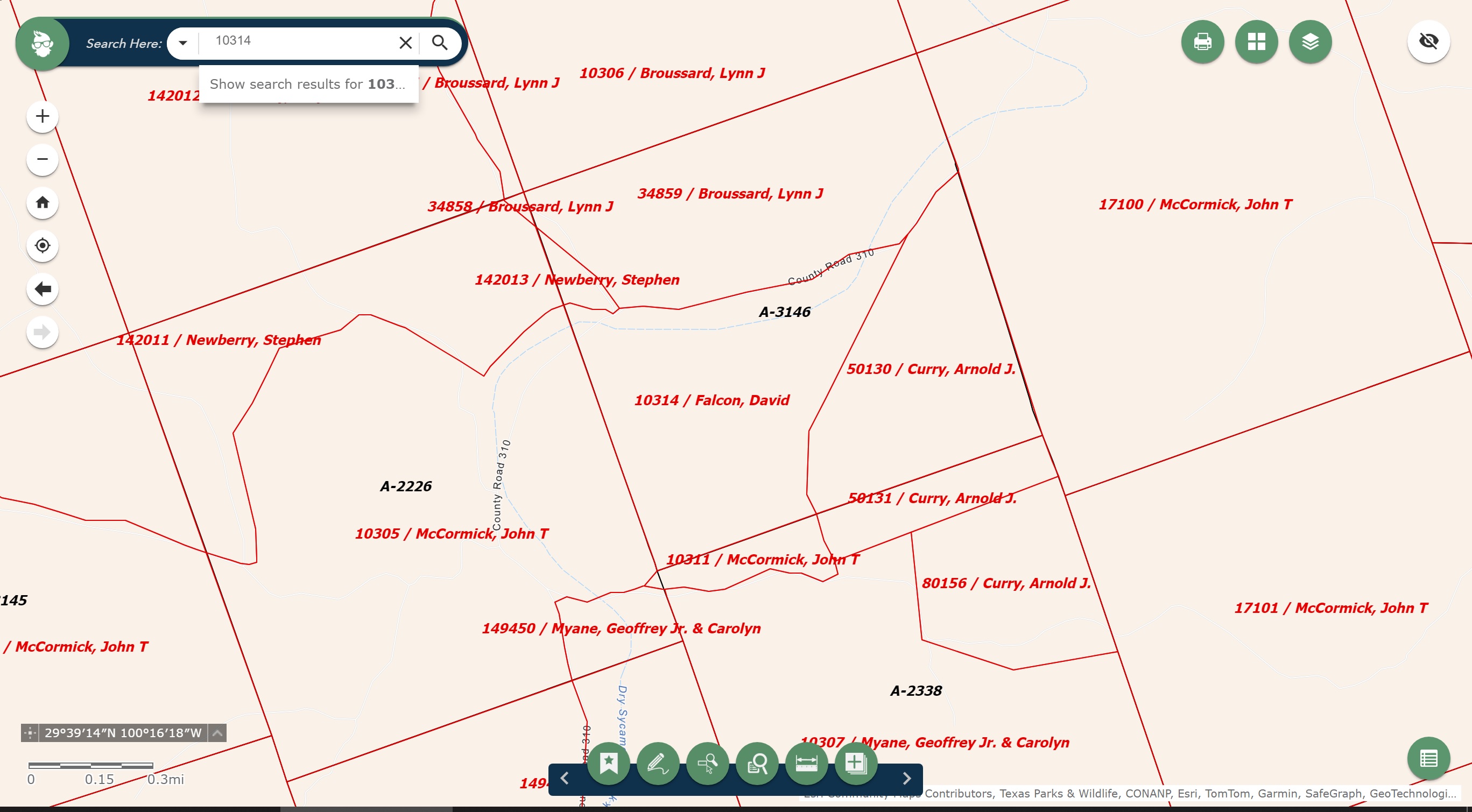Viewport: 1472px width, 812px height.
Task: Clear the search text with X
Action: click(405, 43)
